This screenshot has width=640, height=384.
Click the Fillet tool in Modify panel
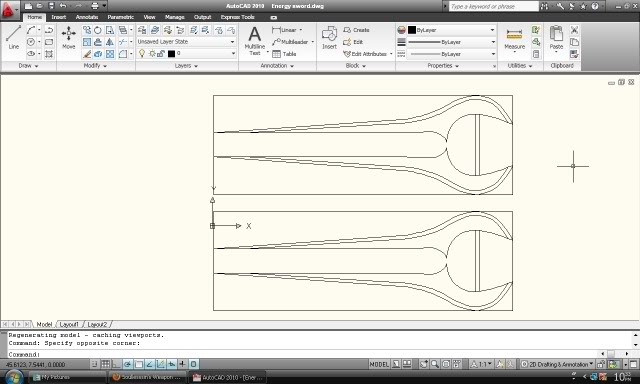[x=122, y=53]
